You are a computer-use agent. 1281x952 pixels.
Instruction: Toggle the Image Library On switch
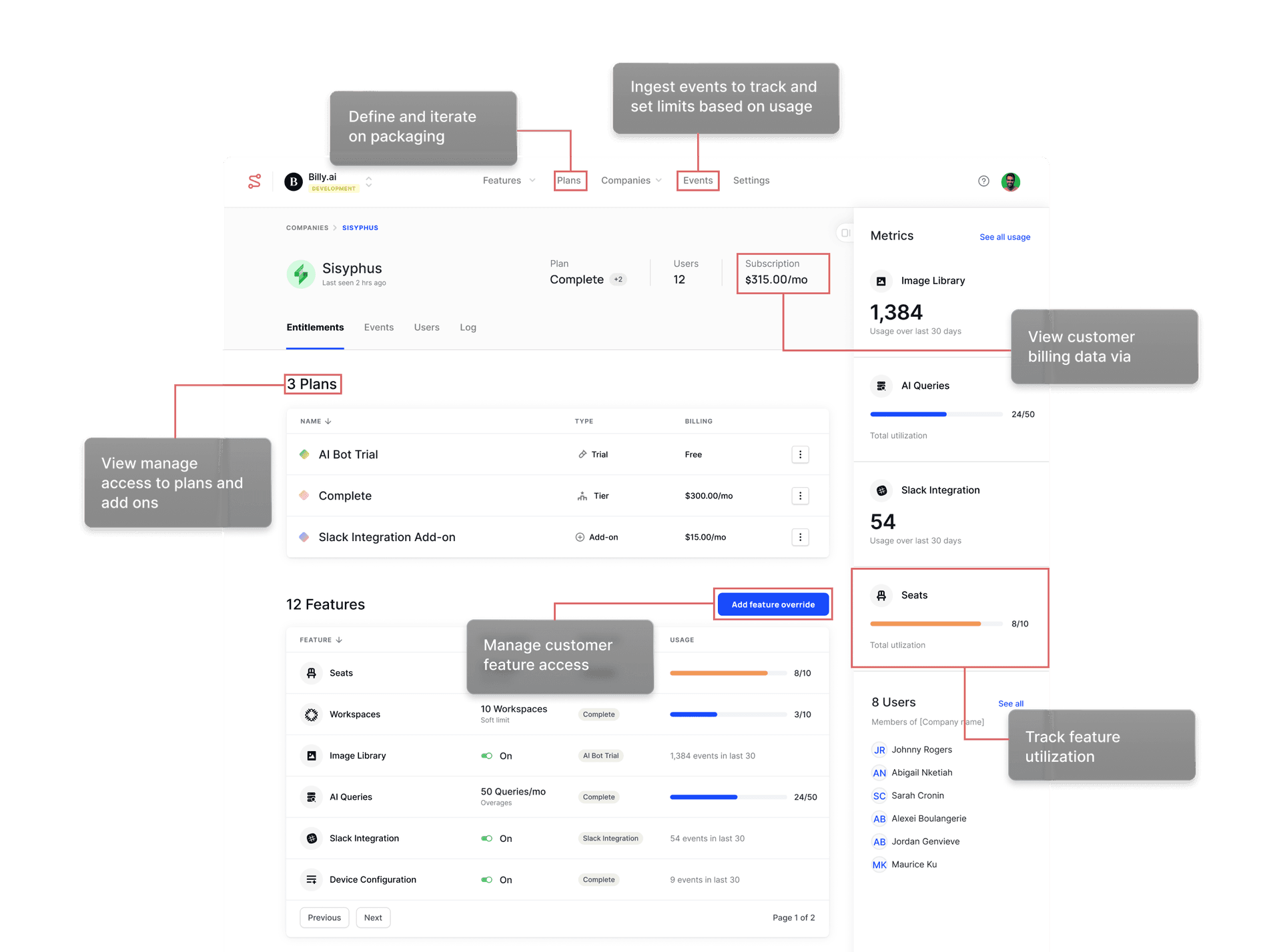(486, 756)
